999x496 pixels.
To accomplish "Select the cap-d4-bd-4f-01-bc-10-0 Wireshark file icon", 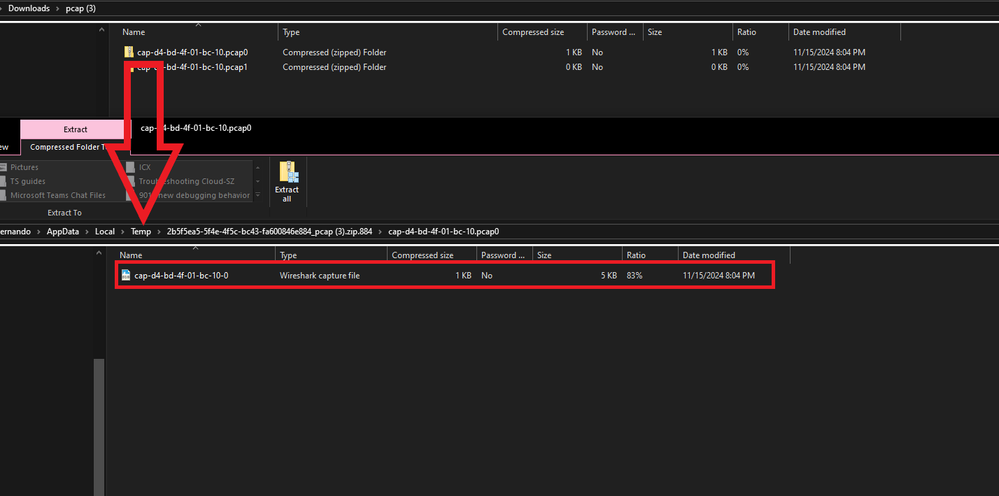I will [126, 274].
